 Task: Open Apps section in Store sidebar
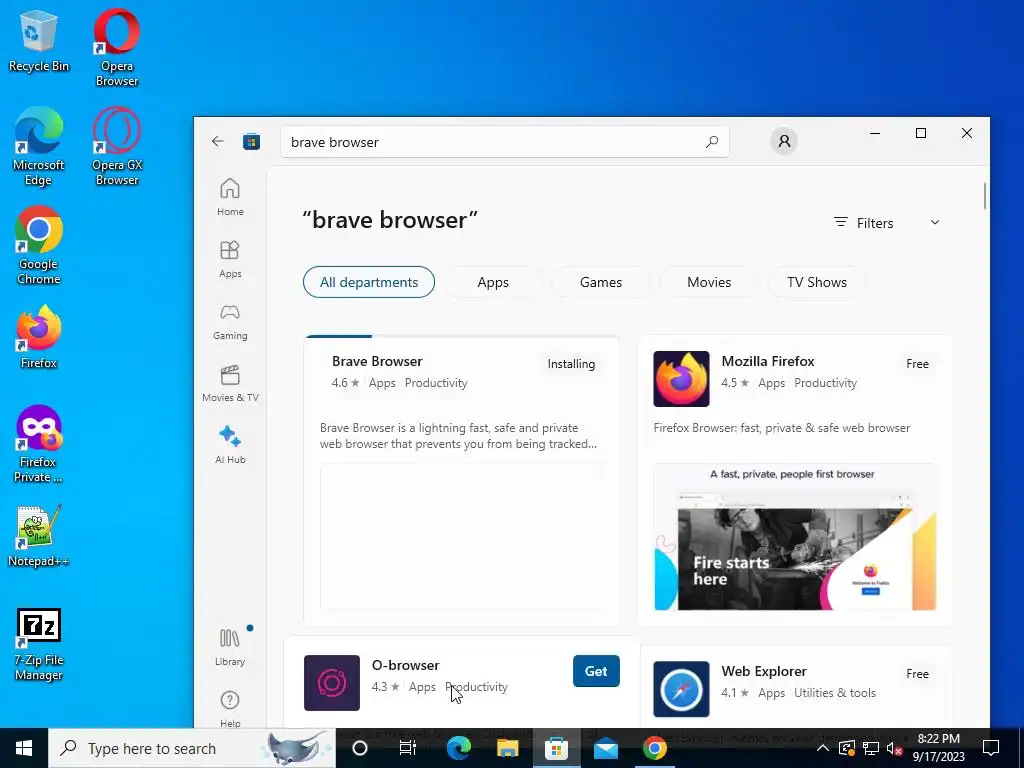[230, 259]
